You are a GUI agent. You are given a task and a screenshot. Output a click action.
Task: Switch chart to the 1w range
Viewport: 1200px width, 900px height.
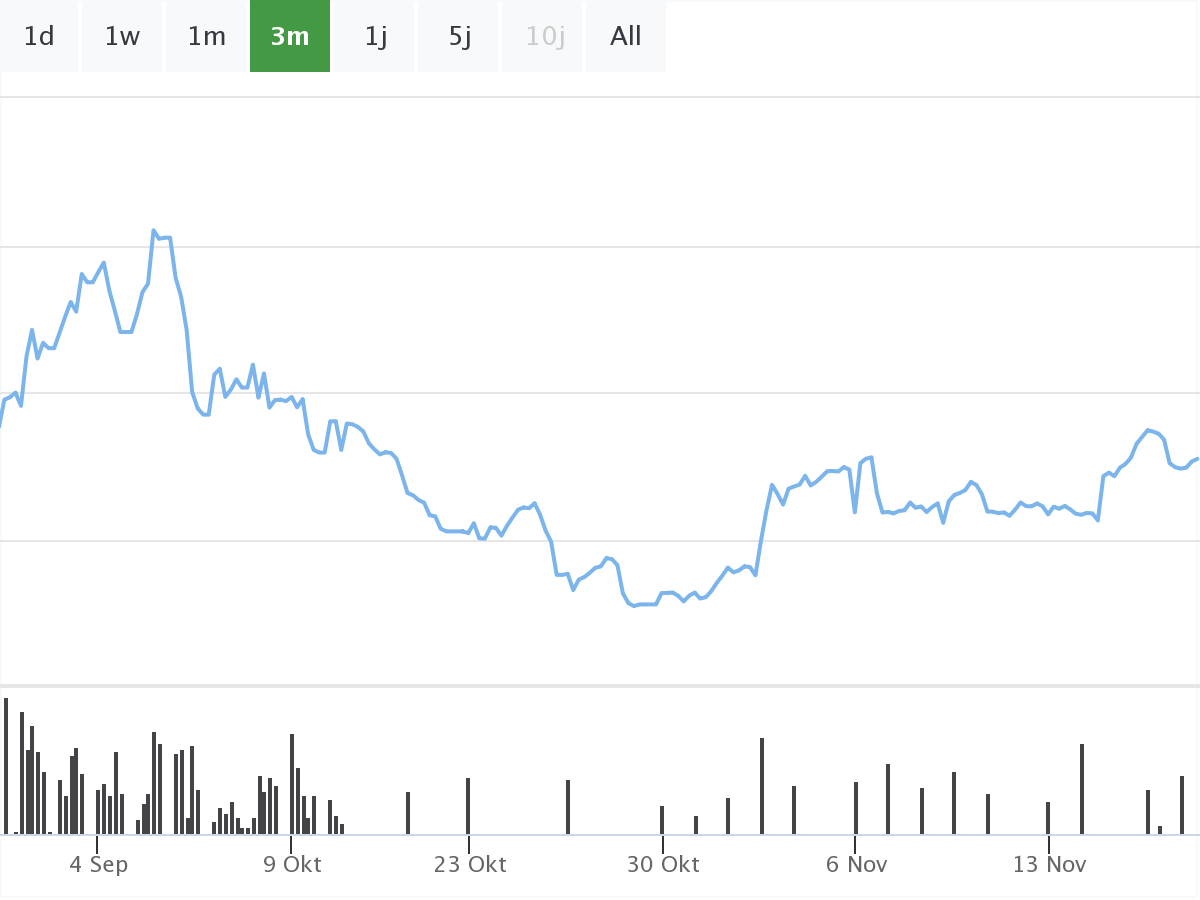tap(122, 37)
